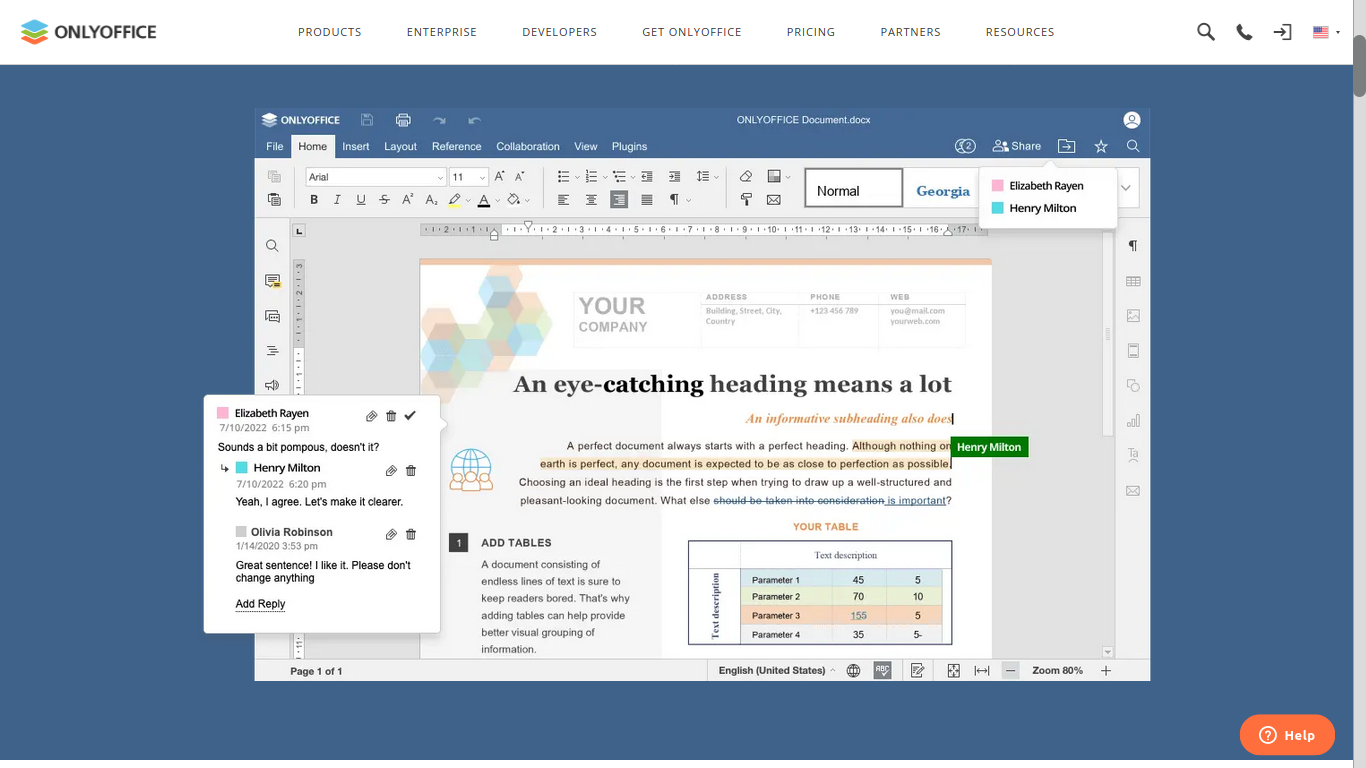Open the File tab in the editor

tap(275, 146)
